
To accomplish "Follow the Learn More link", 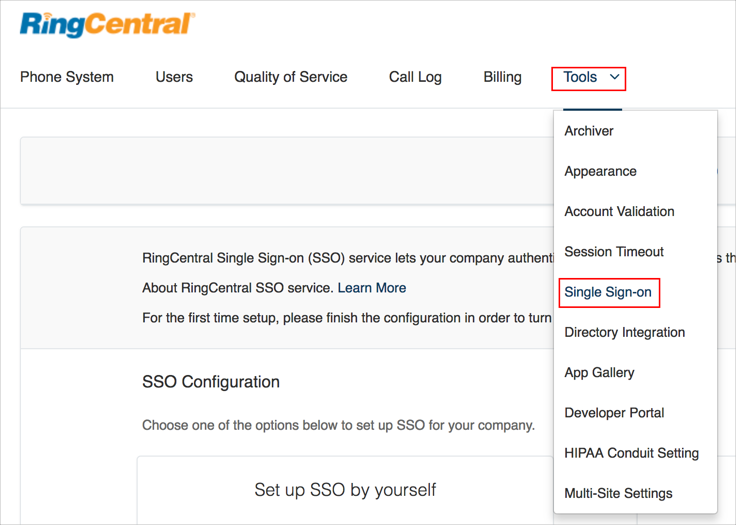I will pos(372,288).
